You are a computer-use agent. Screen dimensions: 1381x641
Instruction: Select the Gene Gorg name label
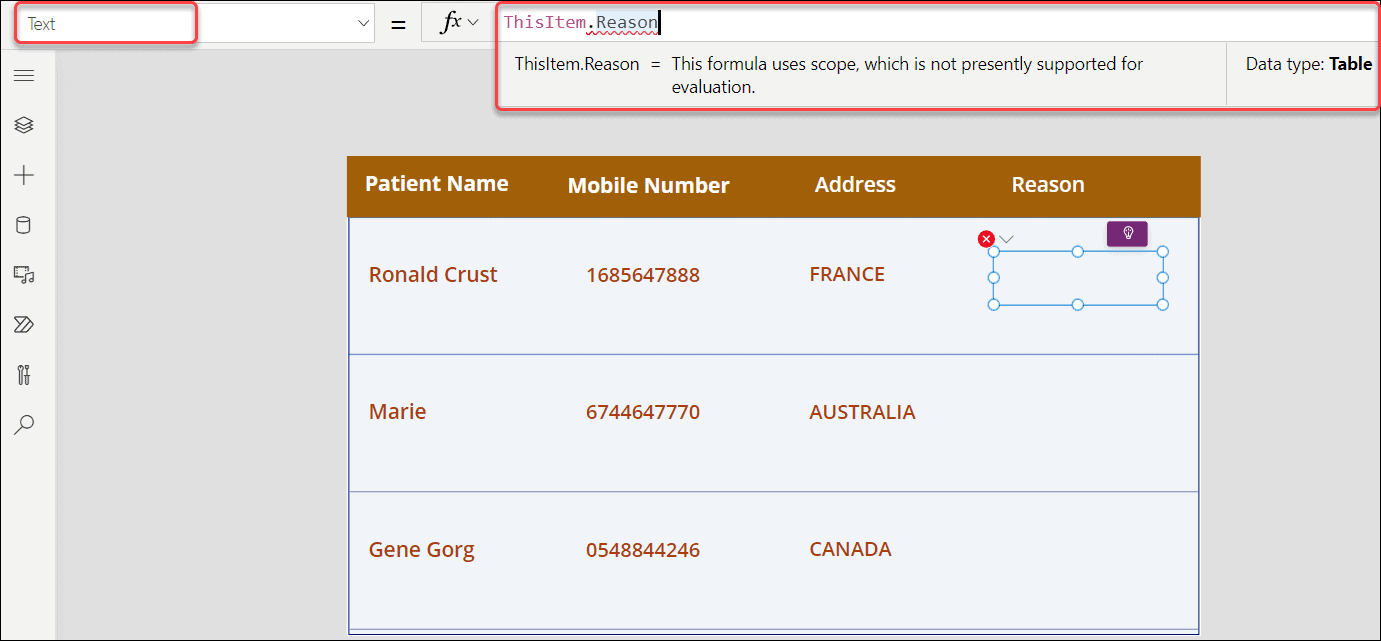pos(421,550)
